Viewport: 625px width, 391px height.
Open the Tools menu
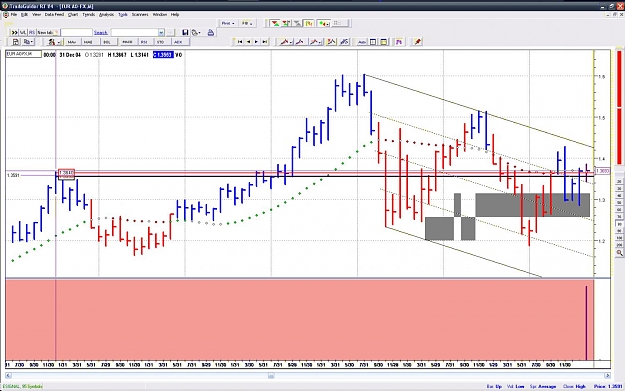point(123,14)
